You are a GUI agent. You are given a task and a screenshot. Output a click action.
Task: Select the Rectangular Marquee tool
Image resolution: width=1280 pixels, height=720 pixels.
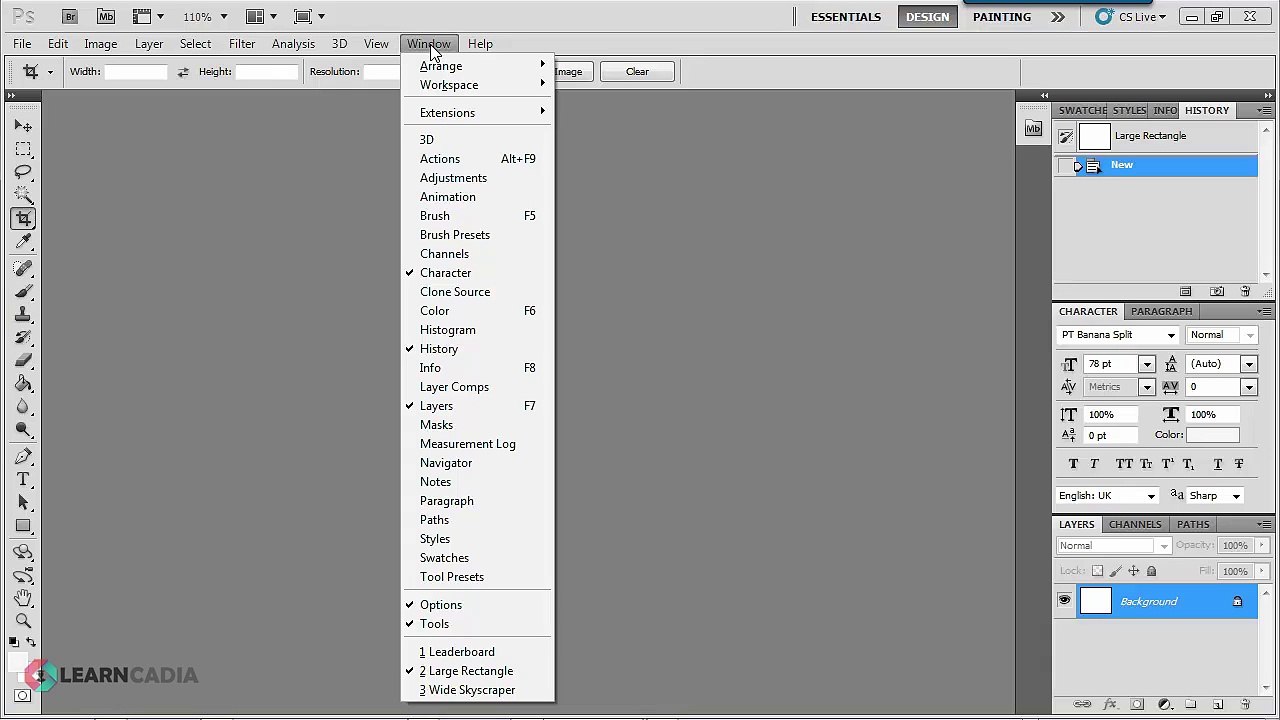[23, 149]
